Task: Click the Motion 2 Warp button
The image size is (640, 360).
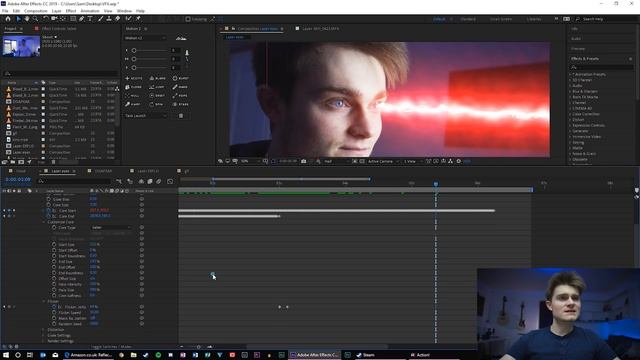Action: (x=134, y=104)
